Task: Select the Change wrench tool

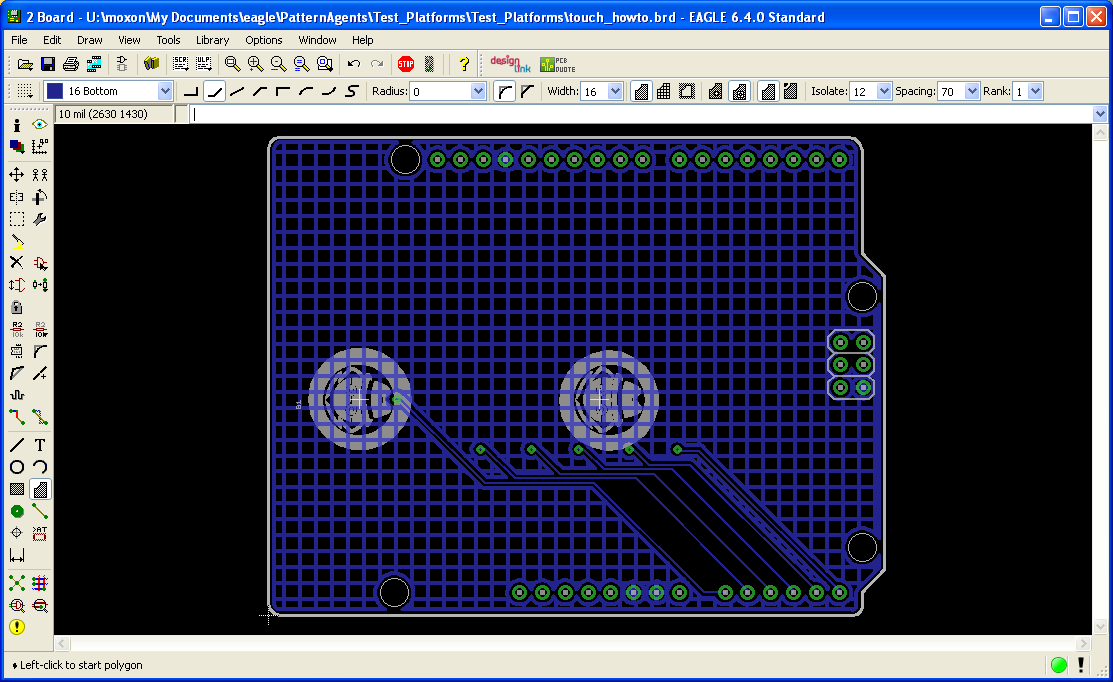Action: tap(40, 219)
